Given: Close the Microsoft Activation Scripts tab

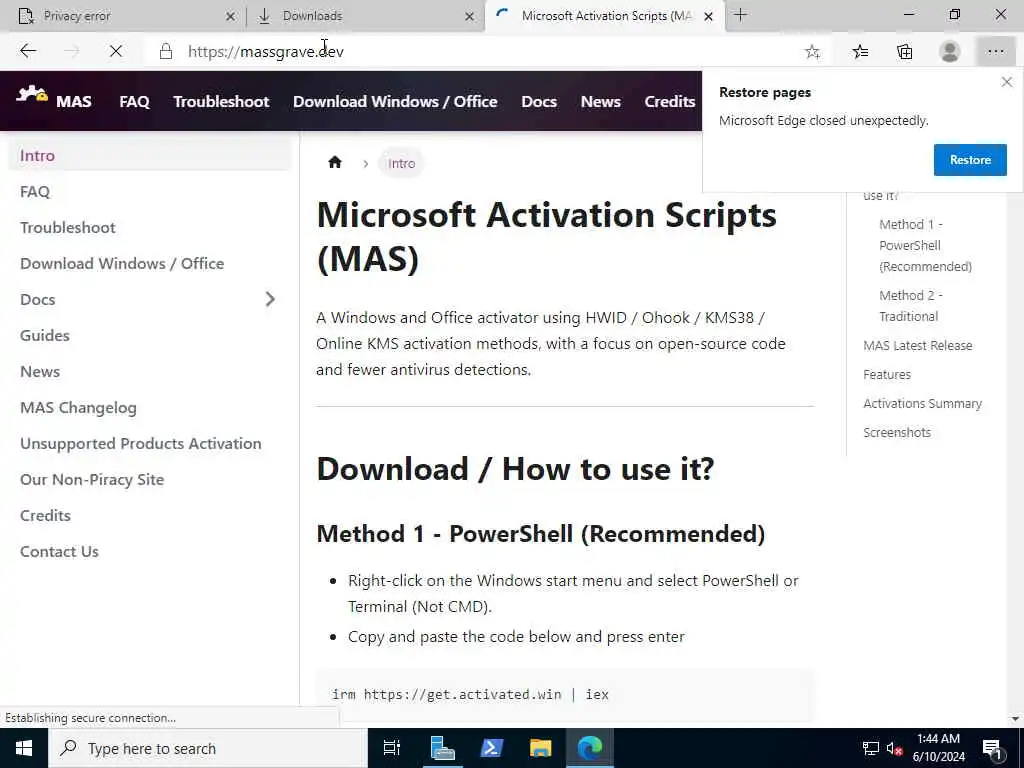Looking at the screenshot, I should [x=708, y=16].
